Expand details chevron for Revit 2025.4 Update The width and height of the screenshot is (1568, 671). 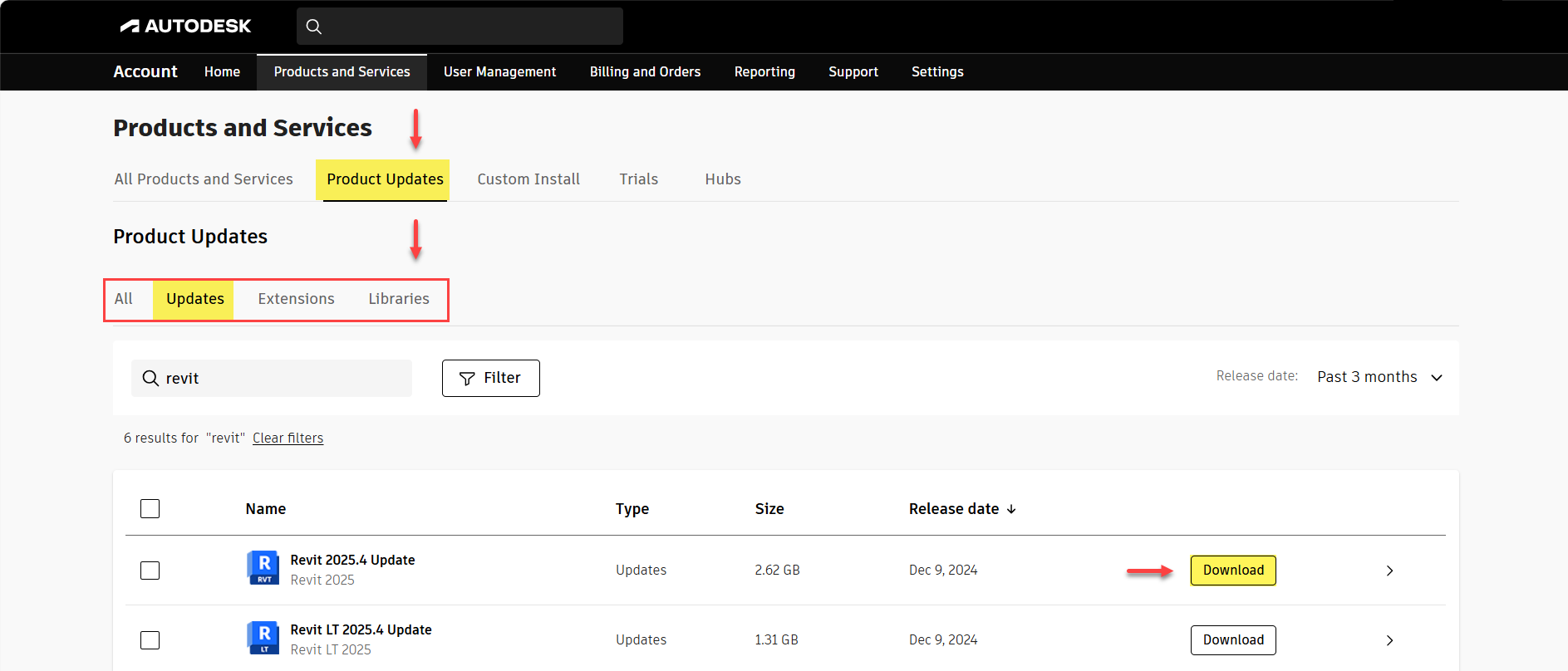point(1389,571)
